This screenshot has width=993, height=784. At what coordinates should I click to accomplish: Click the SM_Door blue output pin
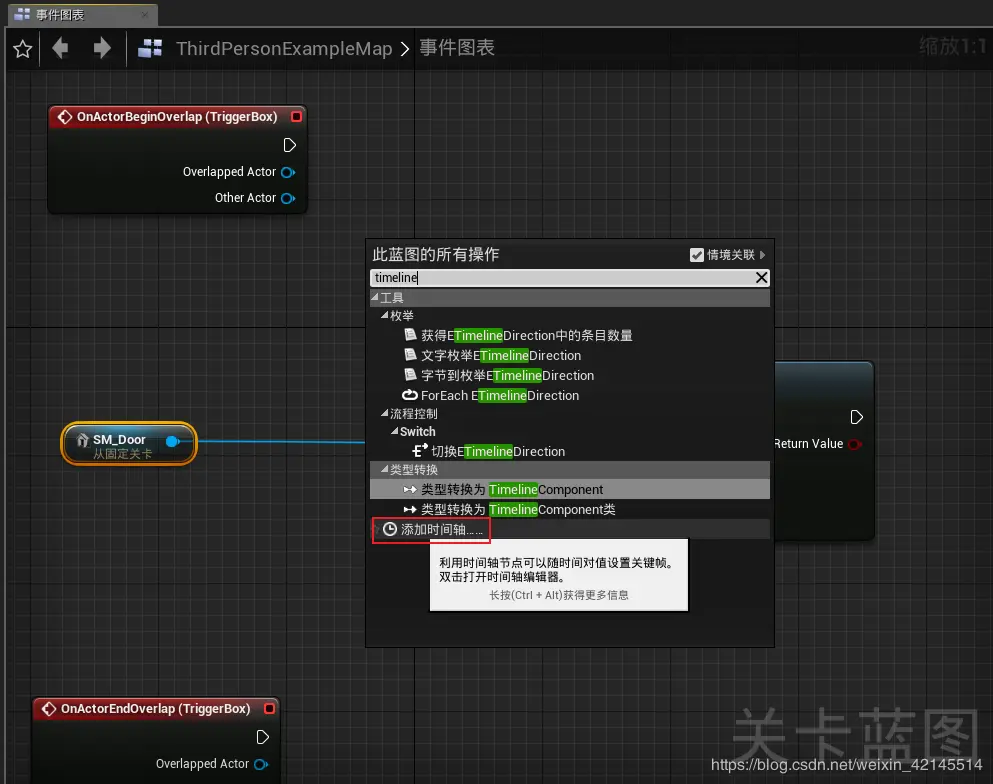172,441
